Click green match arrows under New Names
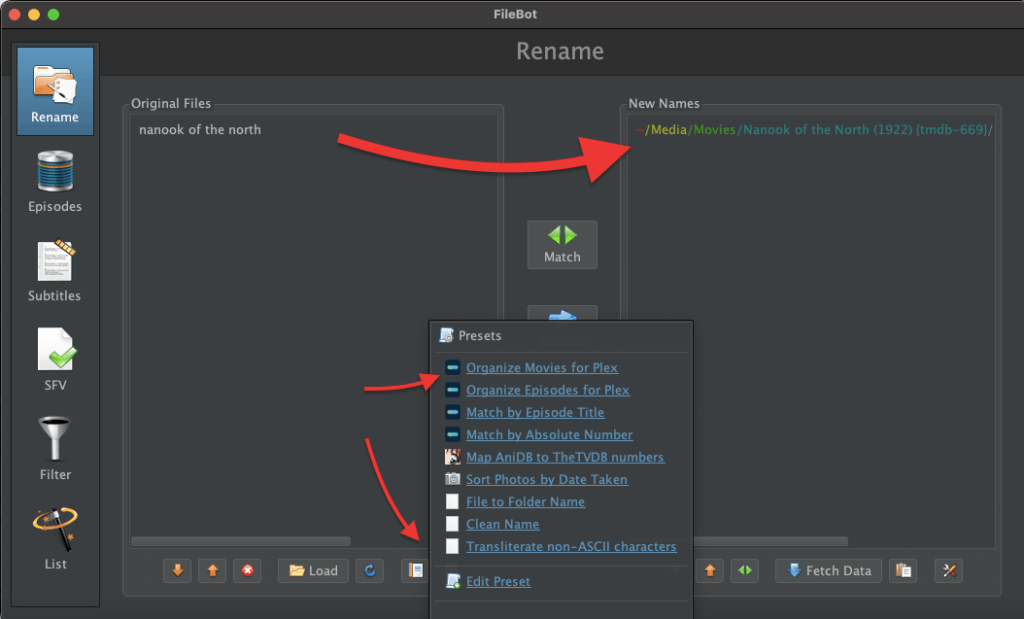This screenshot has height=619, width=1024. pyautogui.click(x=744, y=571)
